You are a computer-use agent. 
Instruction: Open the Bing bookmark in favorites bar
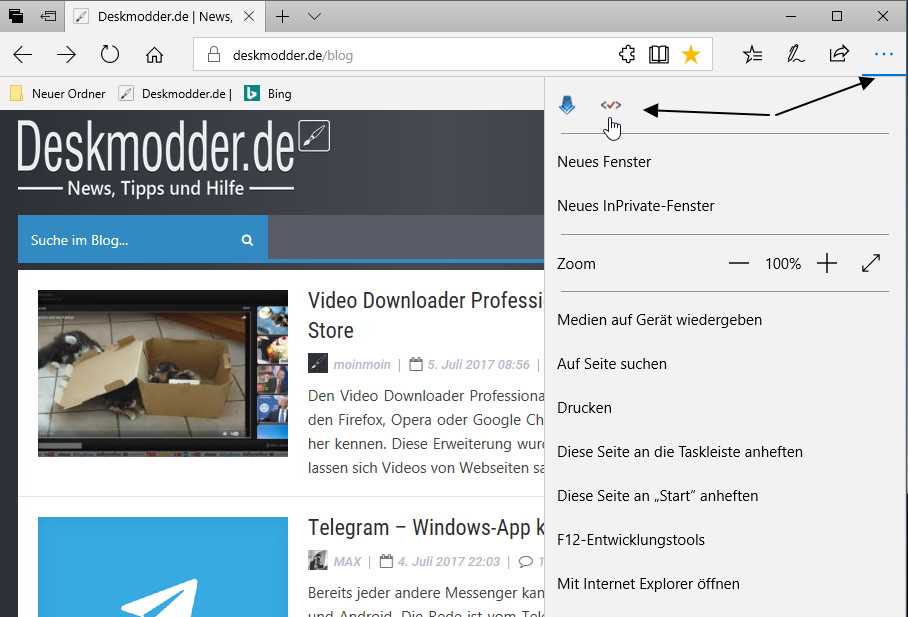coord(268,93)
